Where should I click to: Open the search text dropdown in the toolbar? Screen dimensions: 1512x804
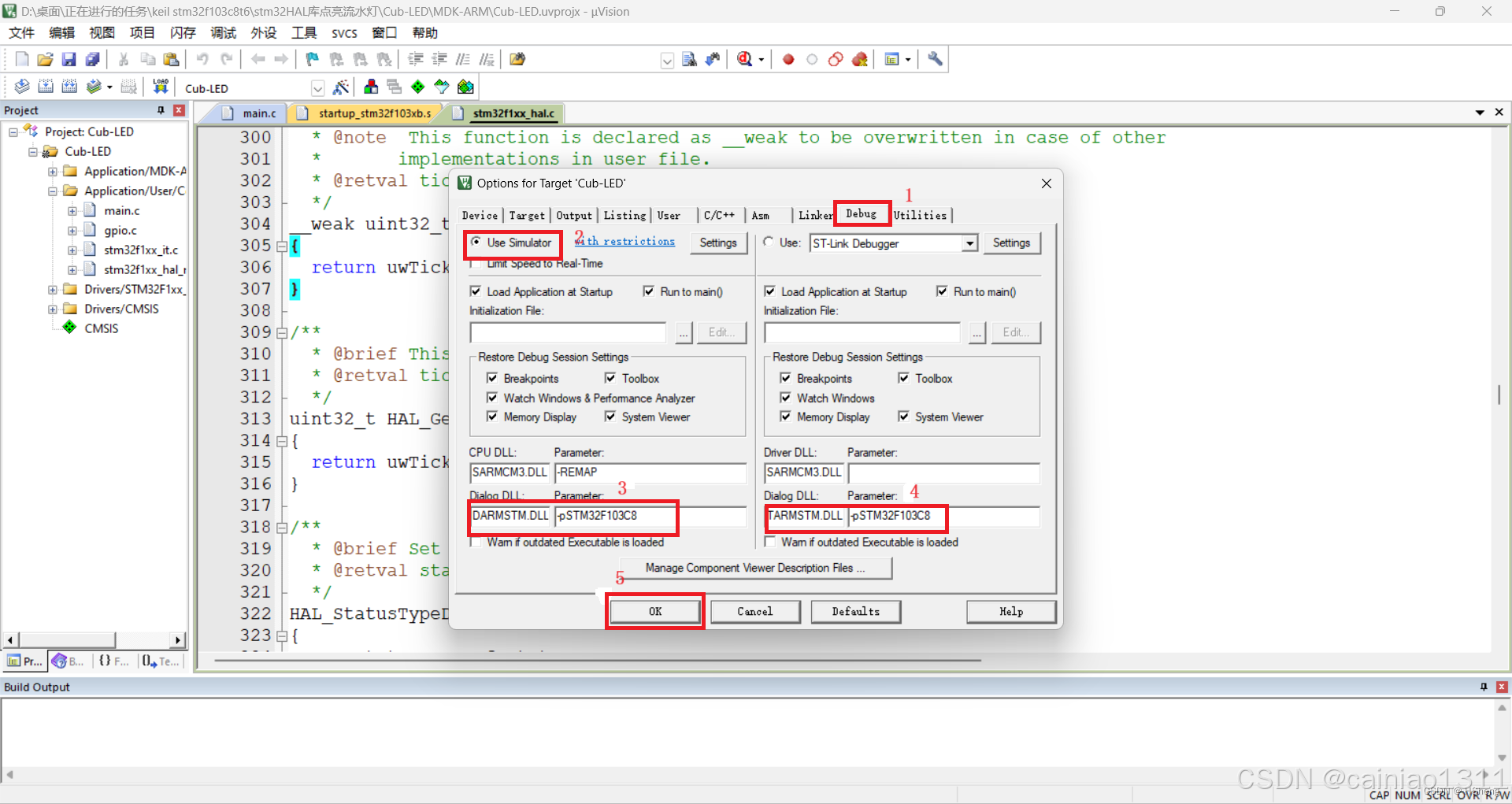pyautogui.click(x=667, y=60)
